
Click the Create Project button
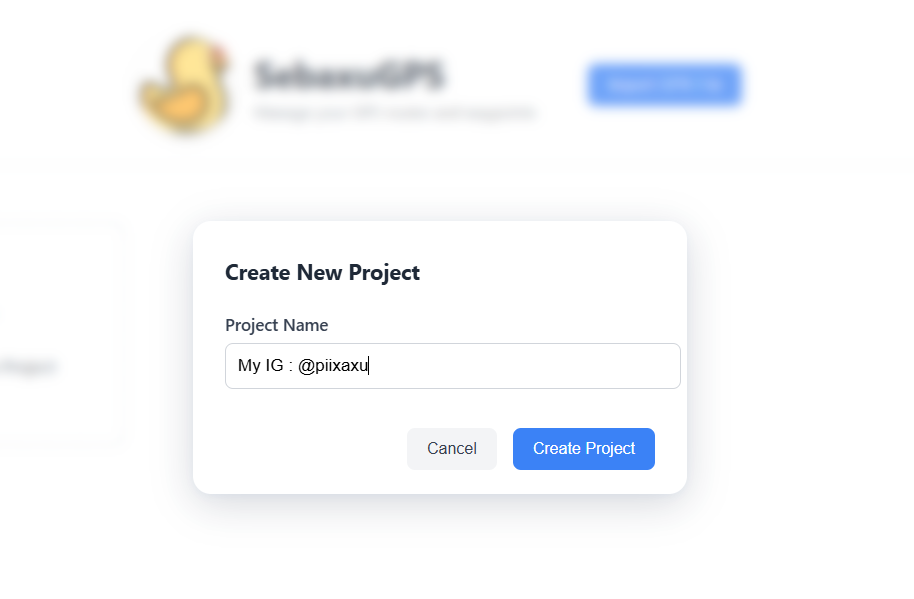(x=583, y=449)
